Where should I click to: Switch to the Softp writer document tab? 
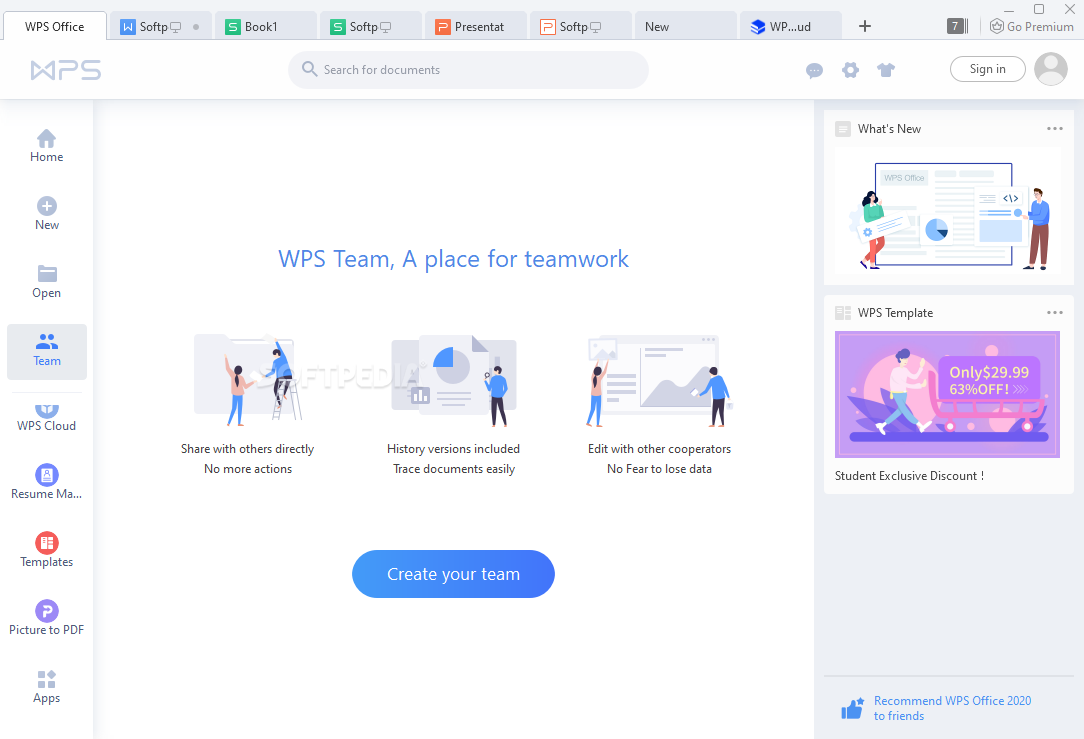click(161, 27)
